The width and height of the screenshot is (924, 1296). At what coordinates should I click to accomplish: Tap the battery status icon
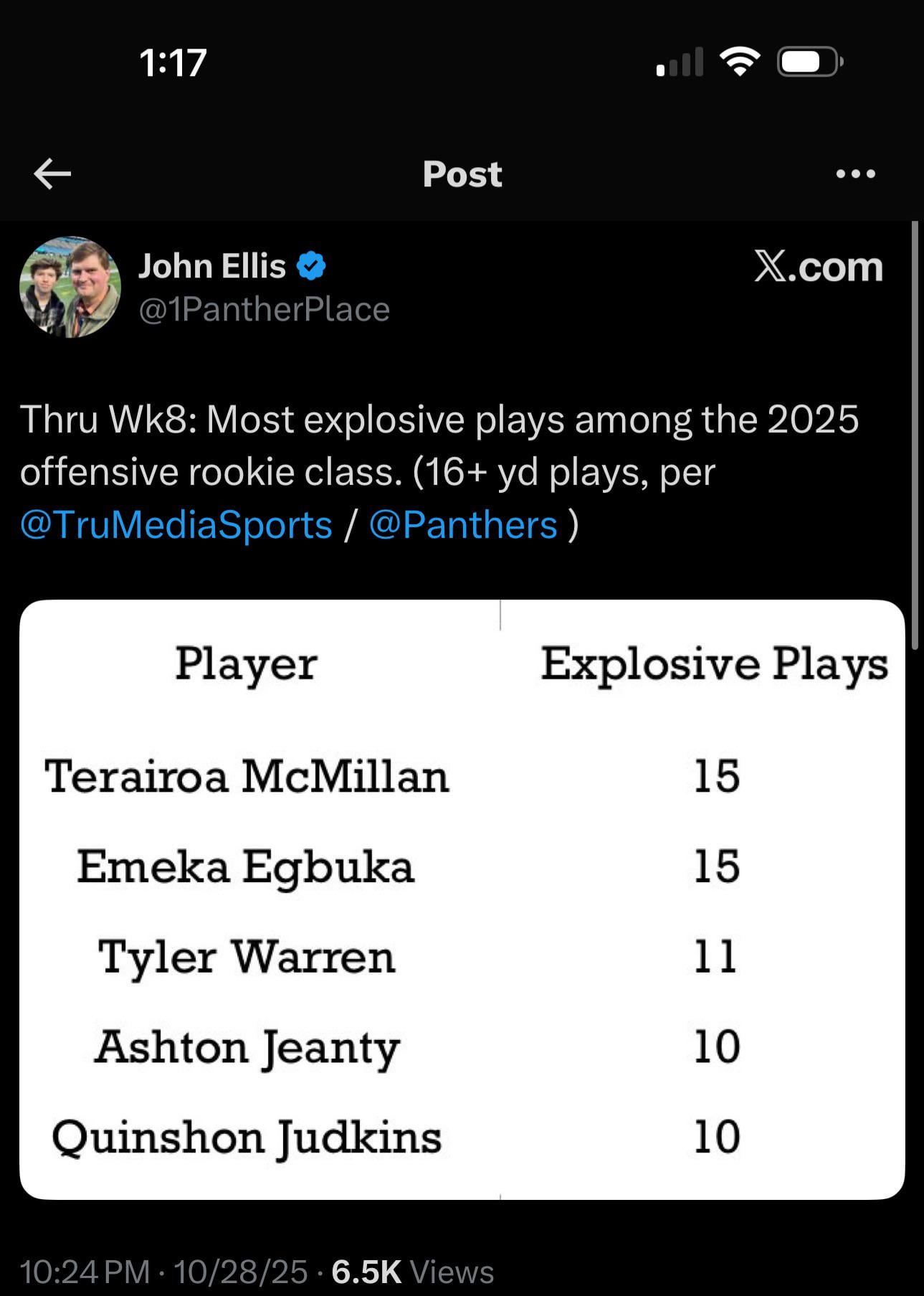(809, 62)
